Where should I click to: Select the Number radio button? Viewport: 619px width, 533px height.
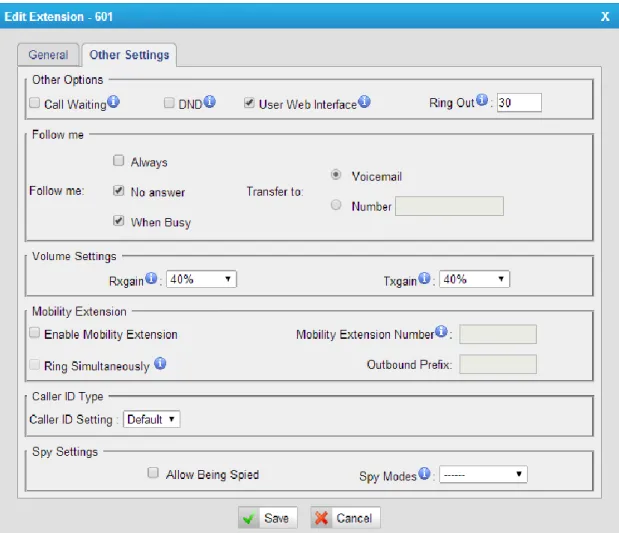[x=336, y=205]
